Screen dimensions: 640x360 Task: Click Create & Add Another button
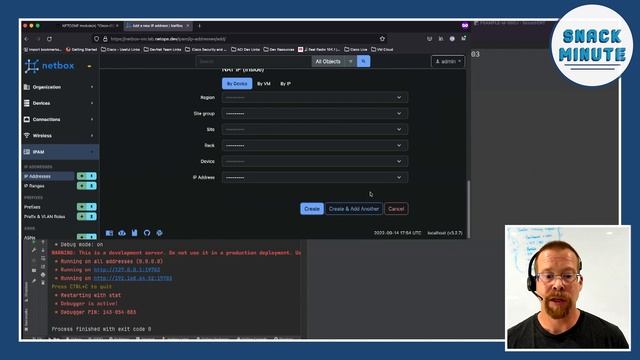point(354,209)
